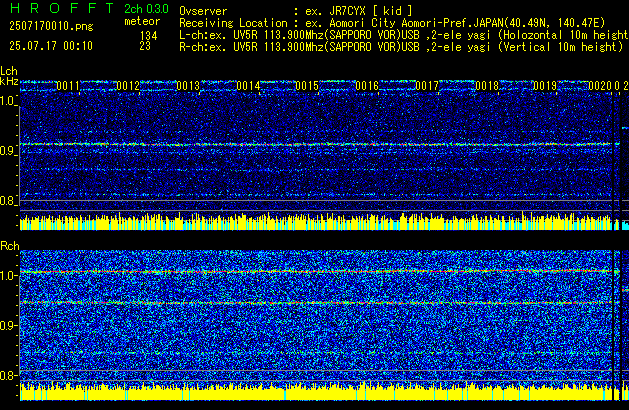Viewport: 629px width, 410px height.
Task: Click the 'kHz' axis unit label
Action: coord(9,81)
